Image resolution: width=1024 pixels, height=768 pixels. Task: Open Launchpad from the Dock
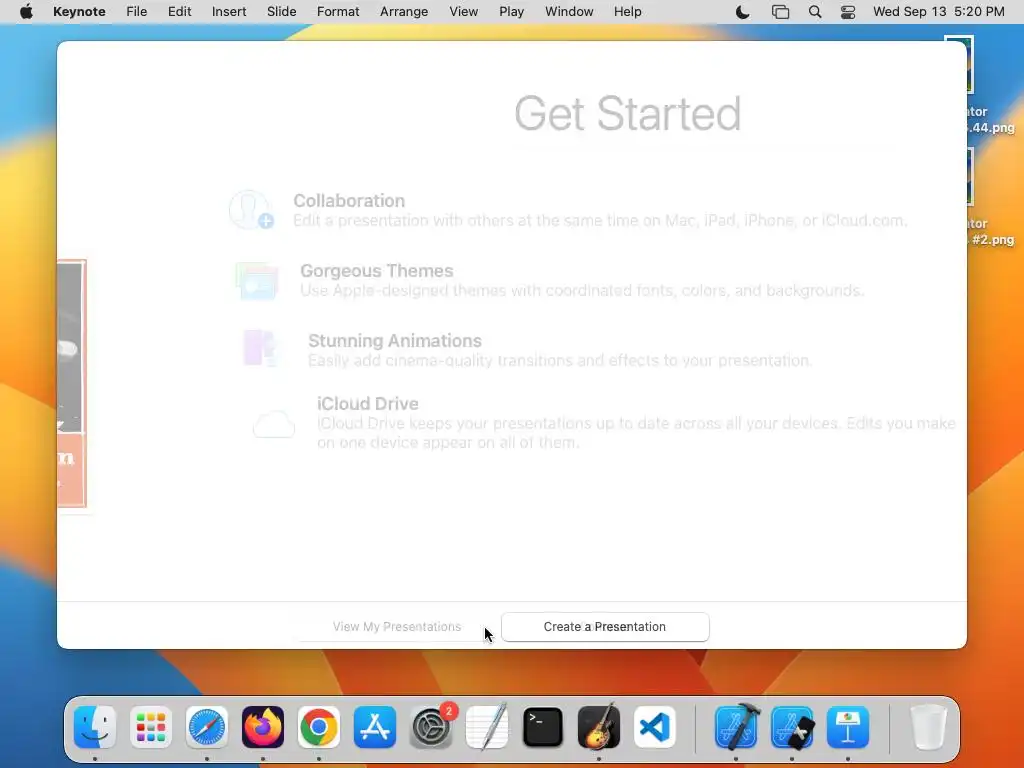click(151, 727)
